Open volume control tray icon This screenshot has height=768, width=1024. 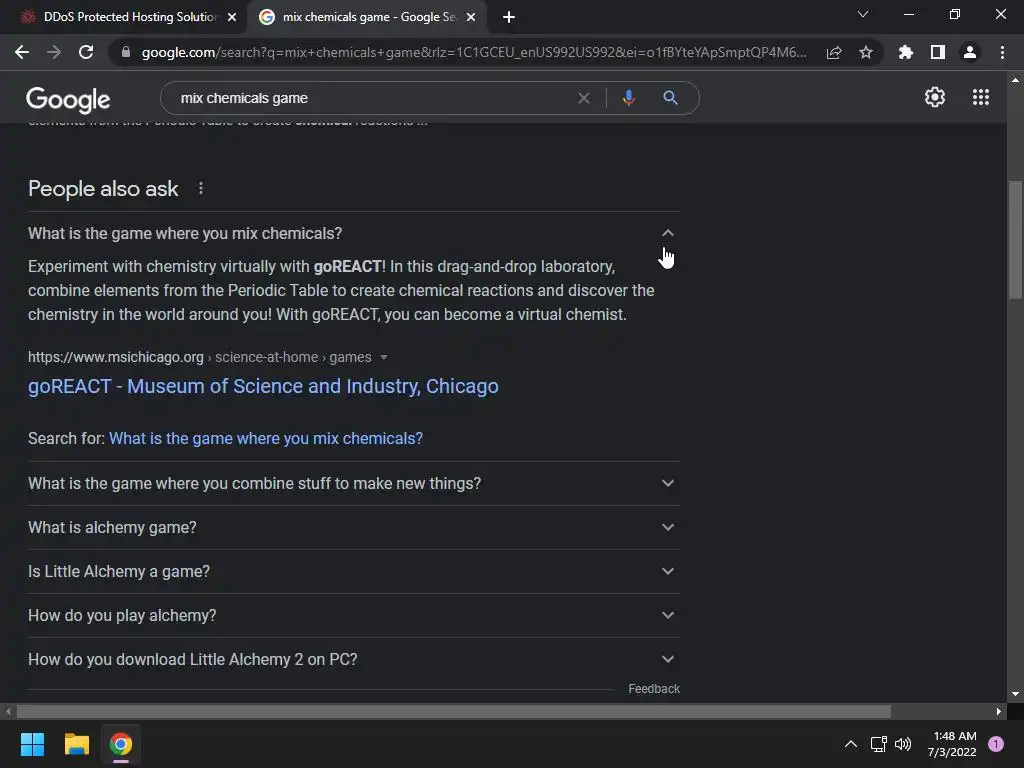point(903,744)
